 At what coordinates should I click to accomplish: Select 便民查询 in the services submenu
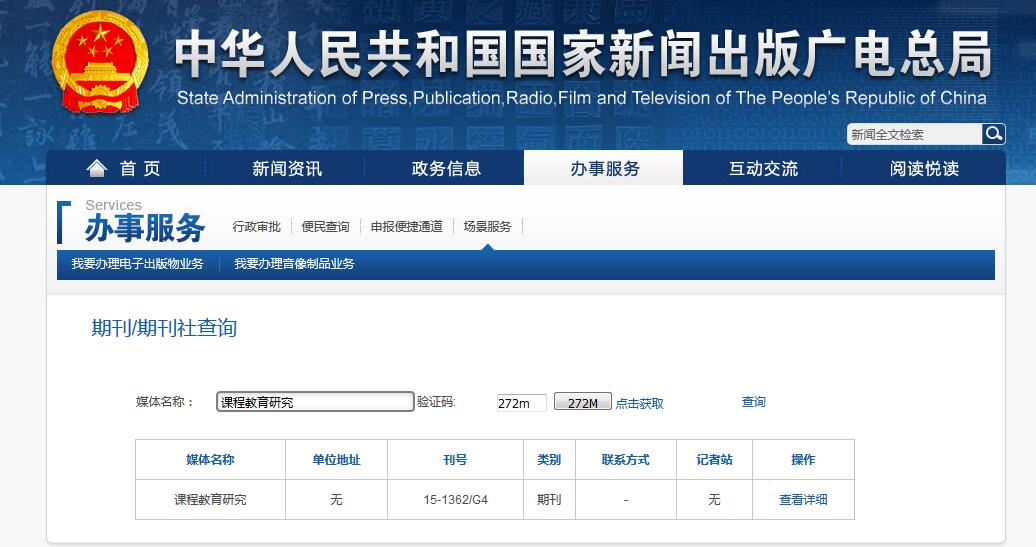(x=326, y=227)
